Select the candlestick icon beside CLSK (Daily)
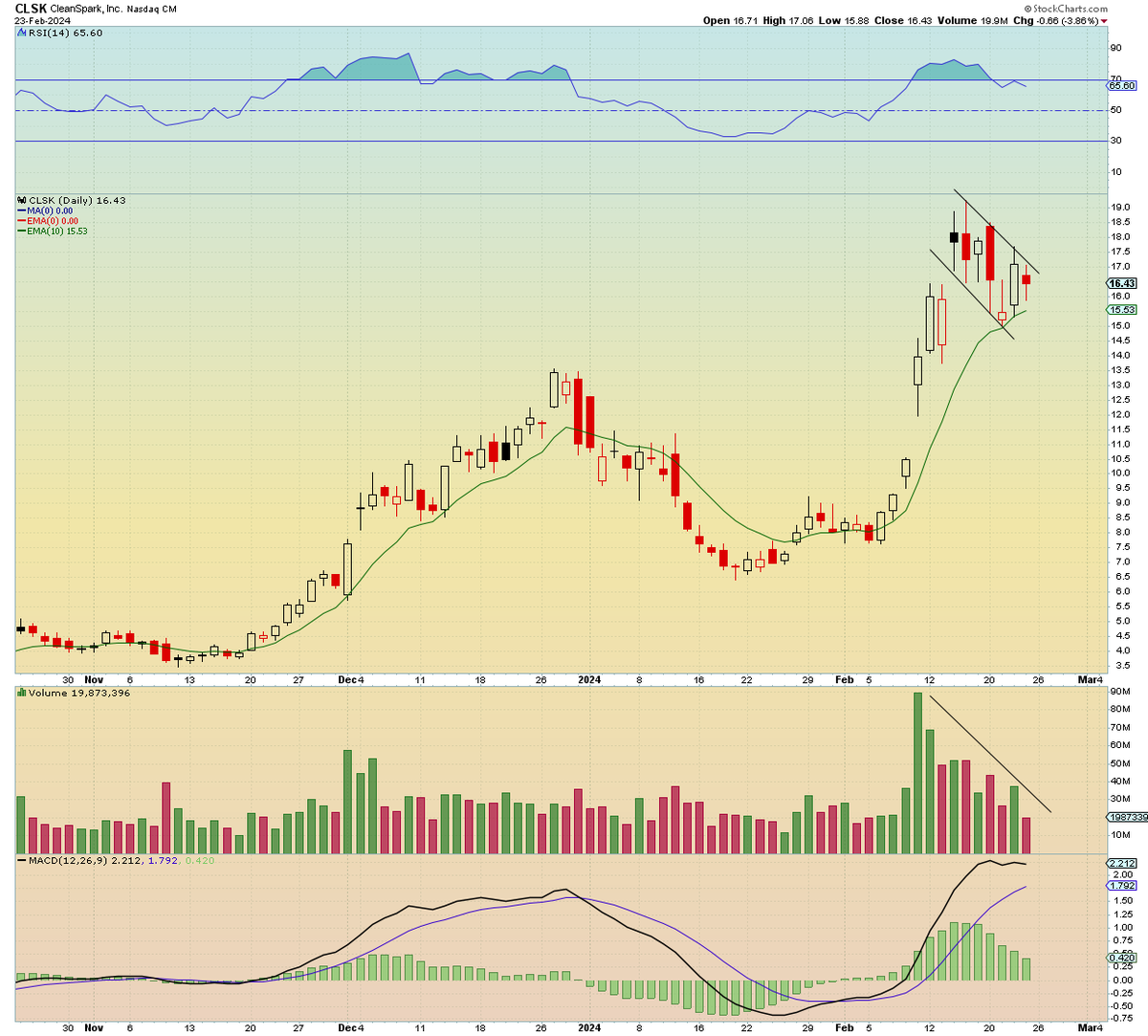 tap(21, 201)
